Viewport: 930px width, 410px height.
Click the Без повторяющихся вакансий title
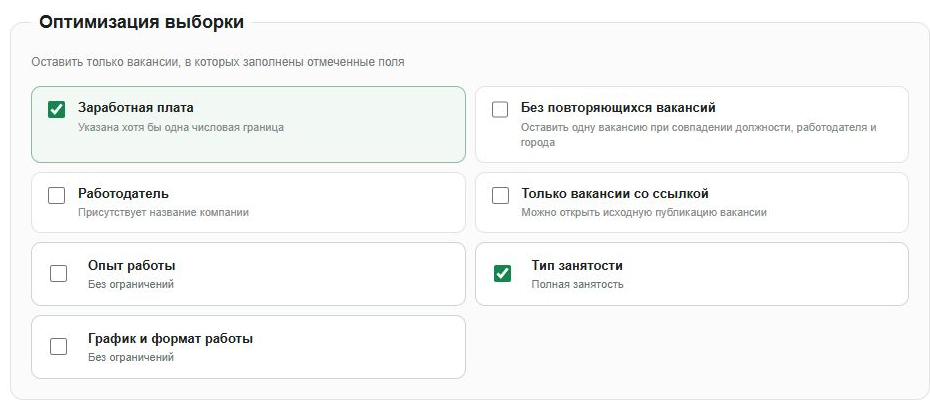coord(618,108)
